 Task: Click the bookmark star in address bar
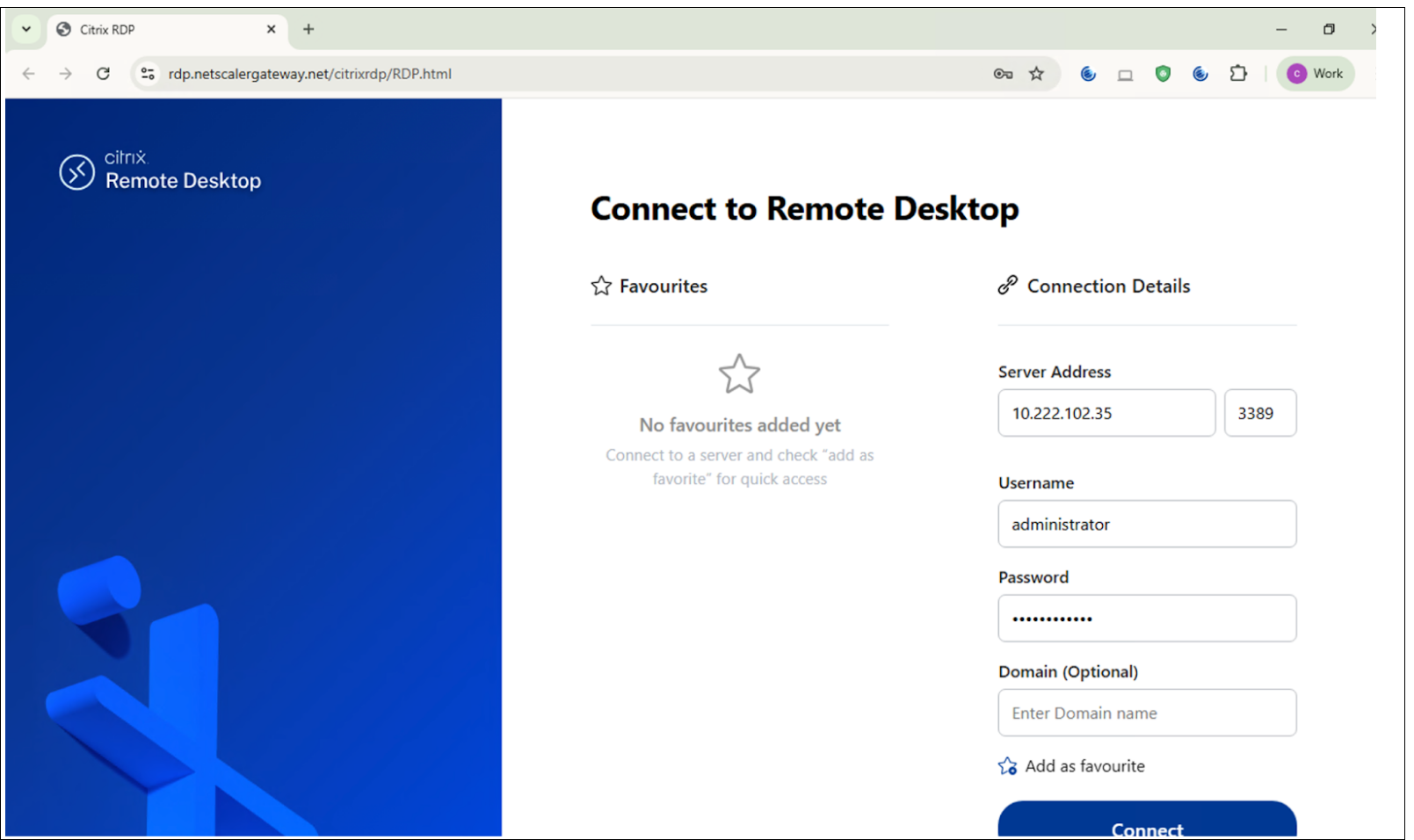coord(1037,74)
